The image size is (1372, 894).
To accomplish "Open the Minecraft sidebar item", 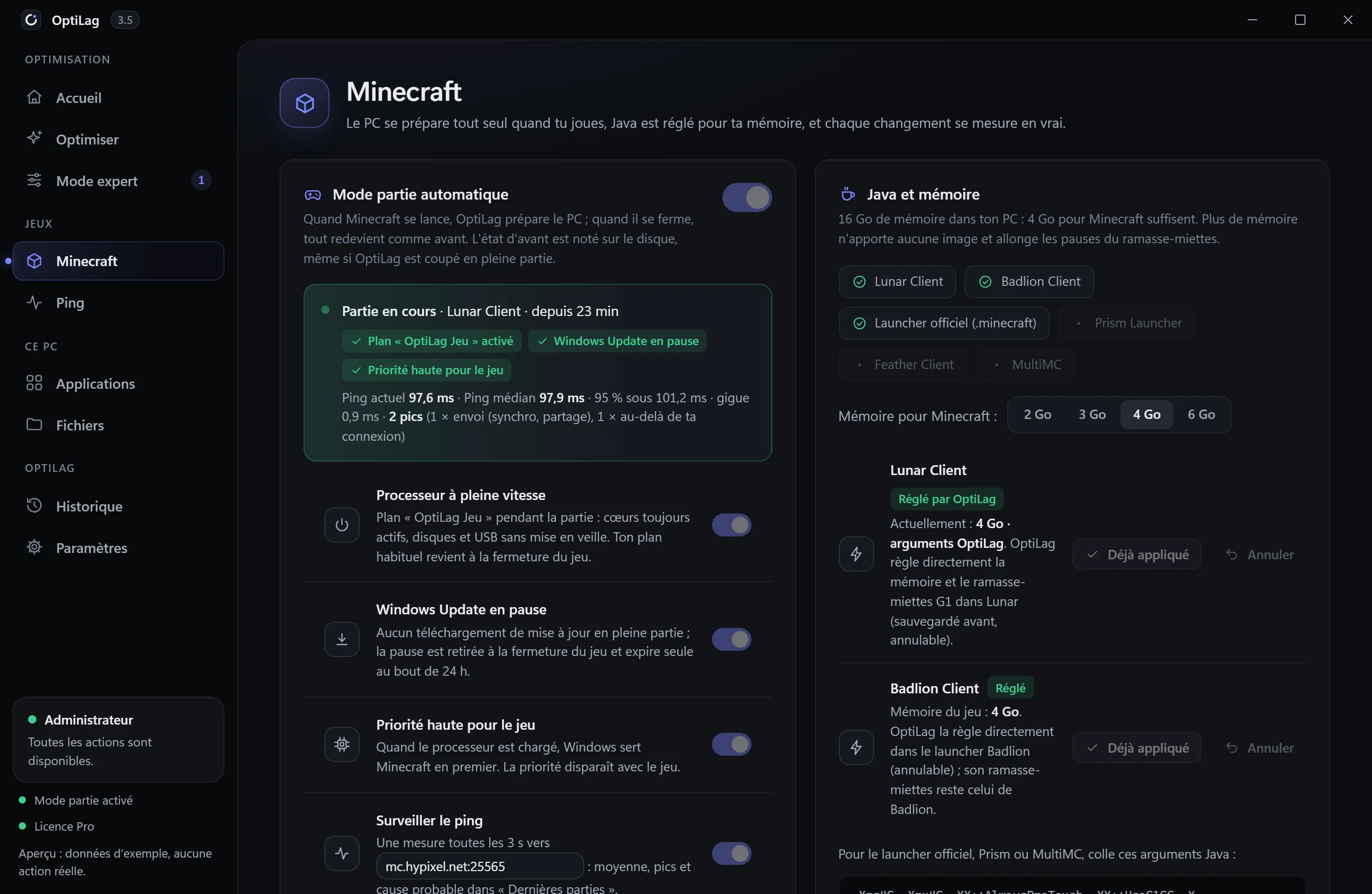I will tap(118, 261).
